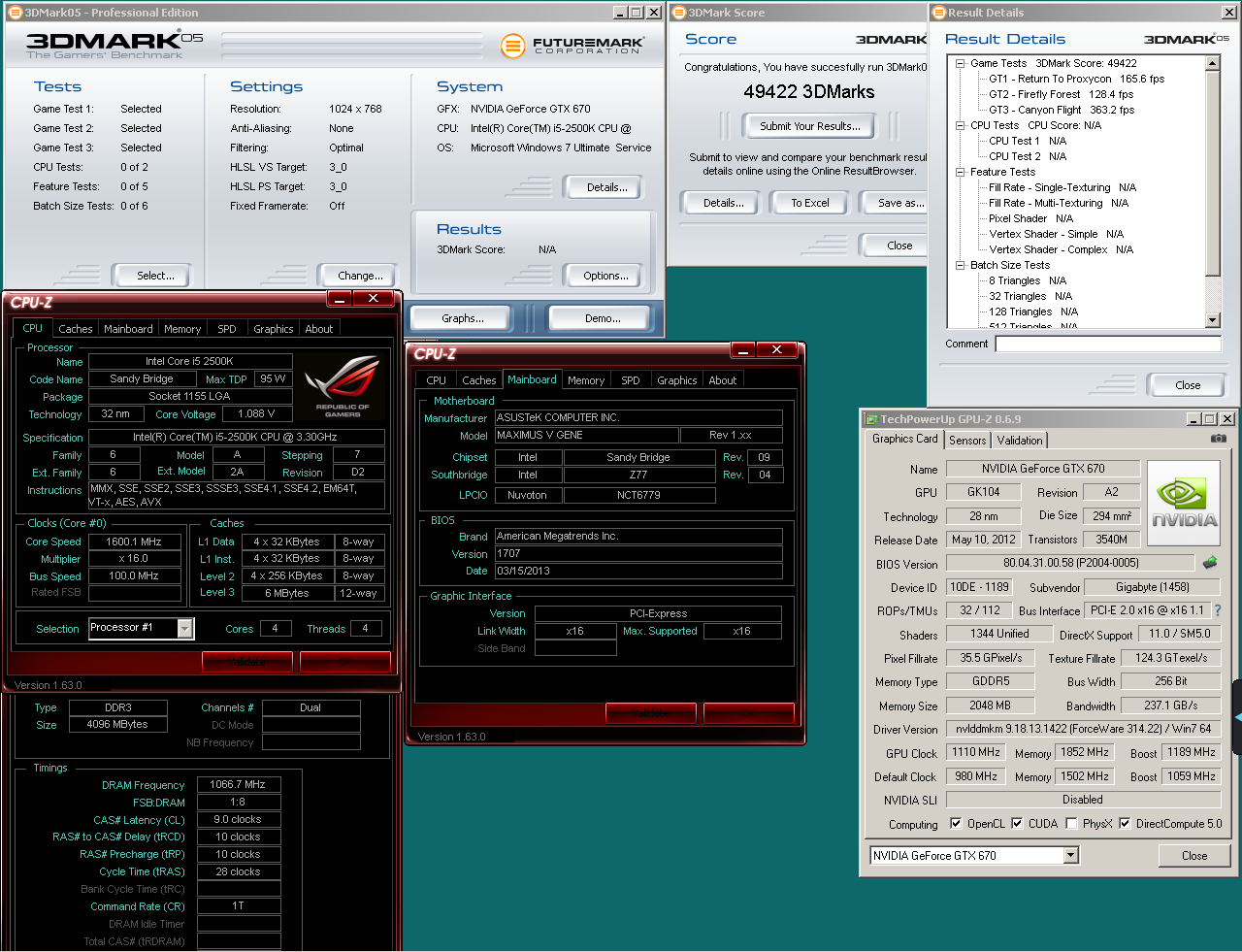Switch to the Sensors tab in GPU-Z

click(x=967, y=440)
